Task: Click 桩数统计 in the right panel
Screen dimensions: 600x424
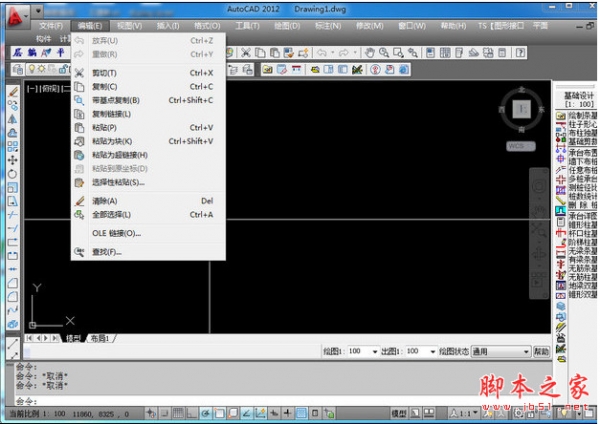Action: 582,196
